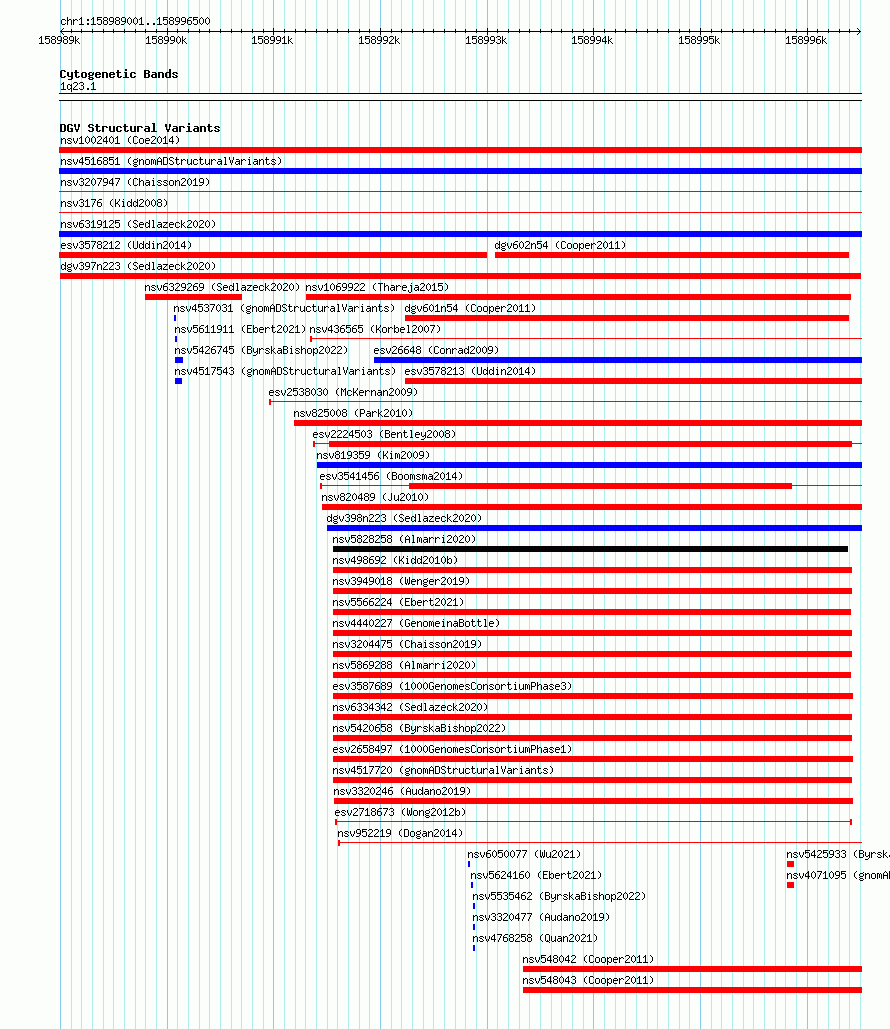Open nsv6050077 (Wu2021) variant

click(524, 854)
